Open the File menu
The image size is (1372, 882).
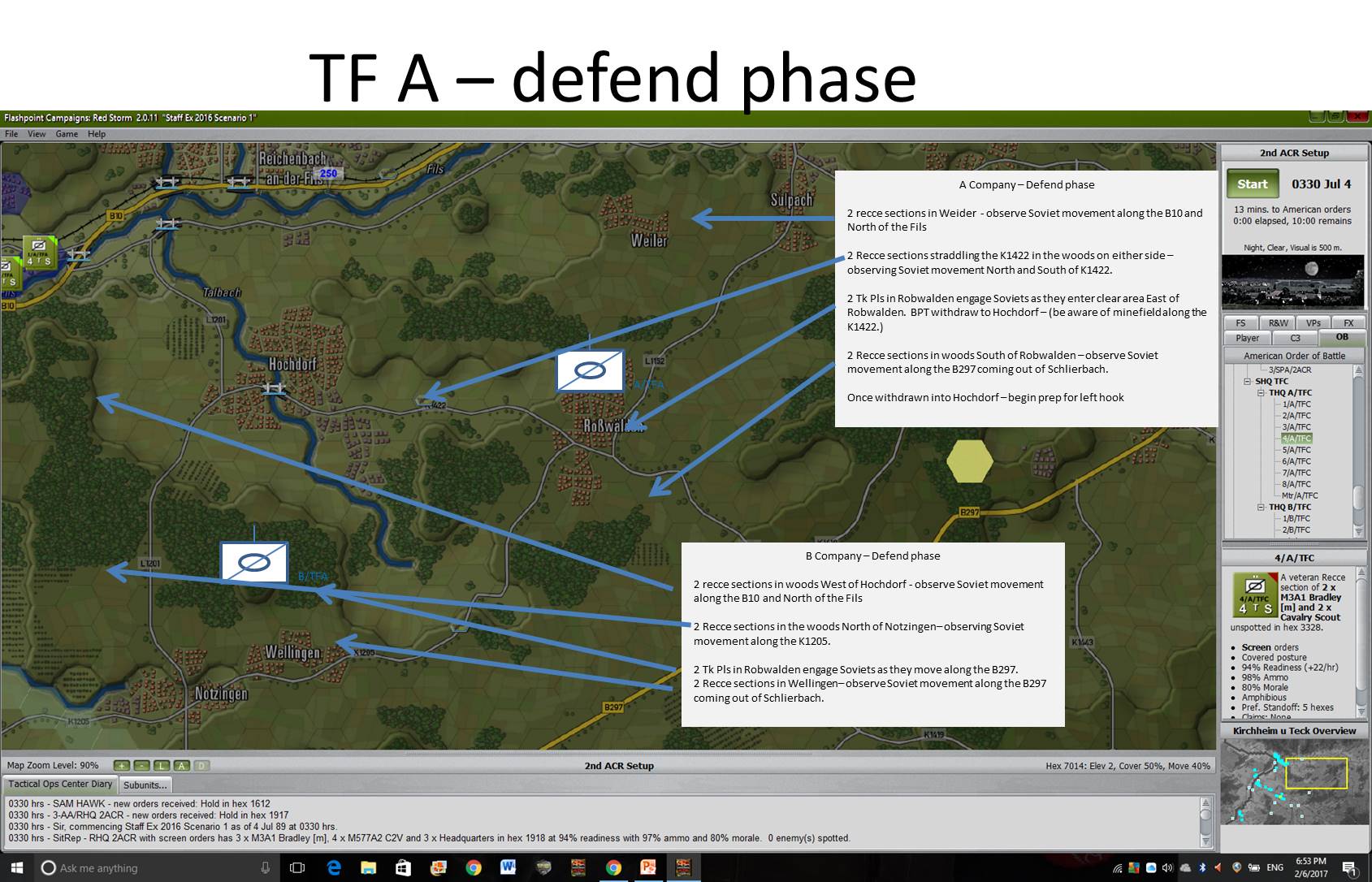point(11,134)
